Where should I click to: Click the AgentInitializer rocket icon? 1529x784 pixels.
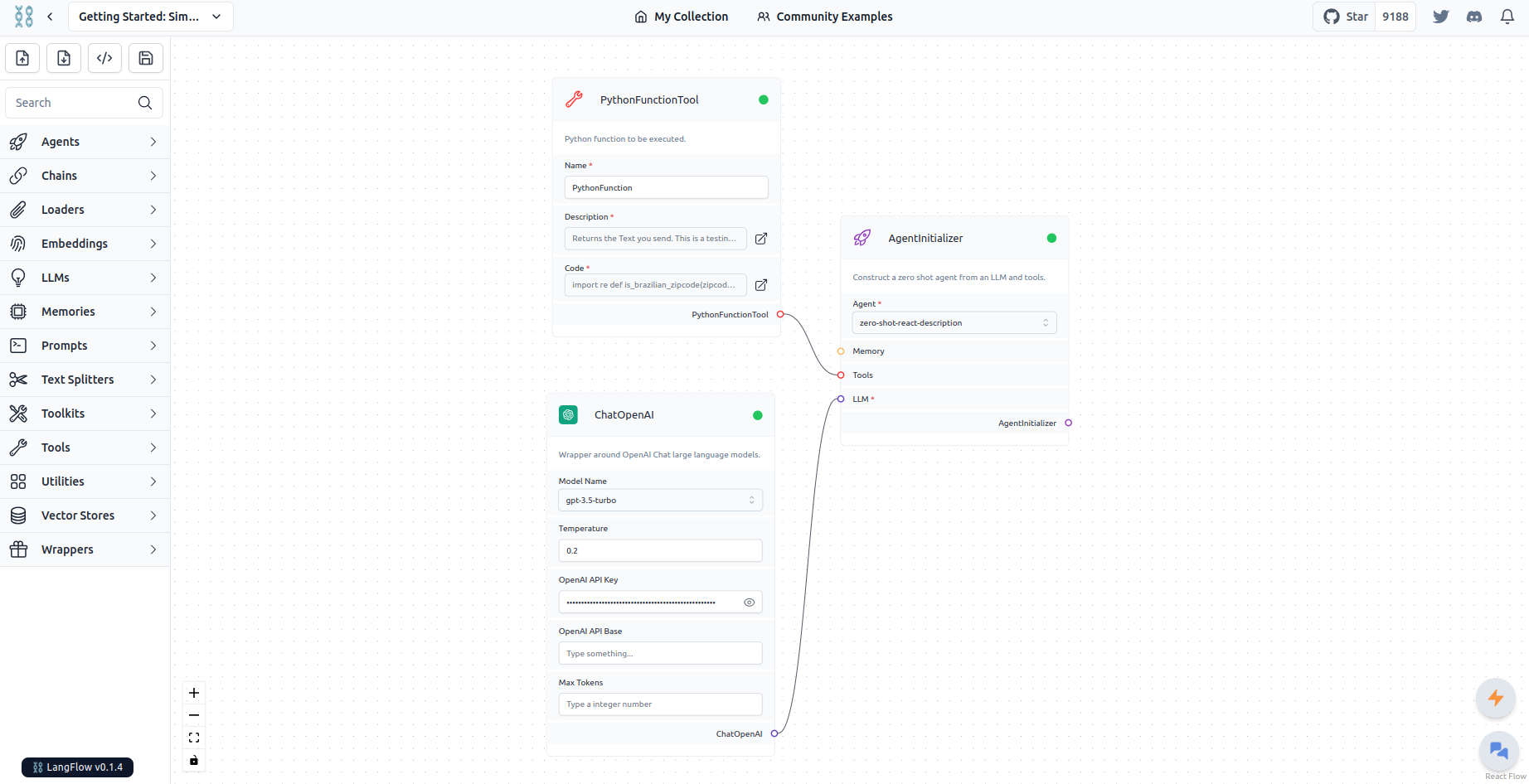click(862, 238)
